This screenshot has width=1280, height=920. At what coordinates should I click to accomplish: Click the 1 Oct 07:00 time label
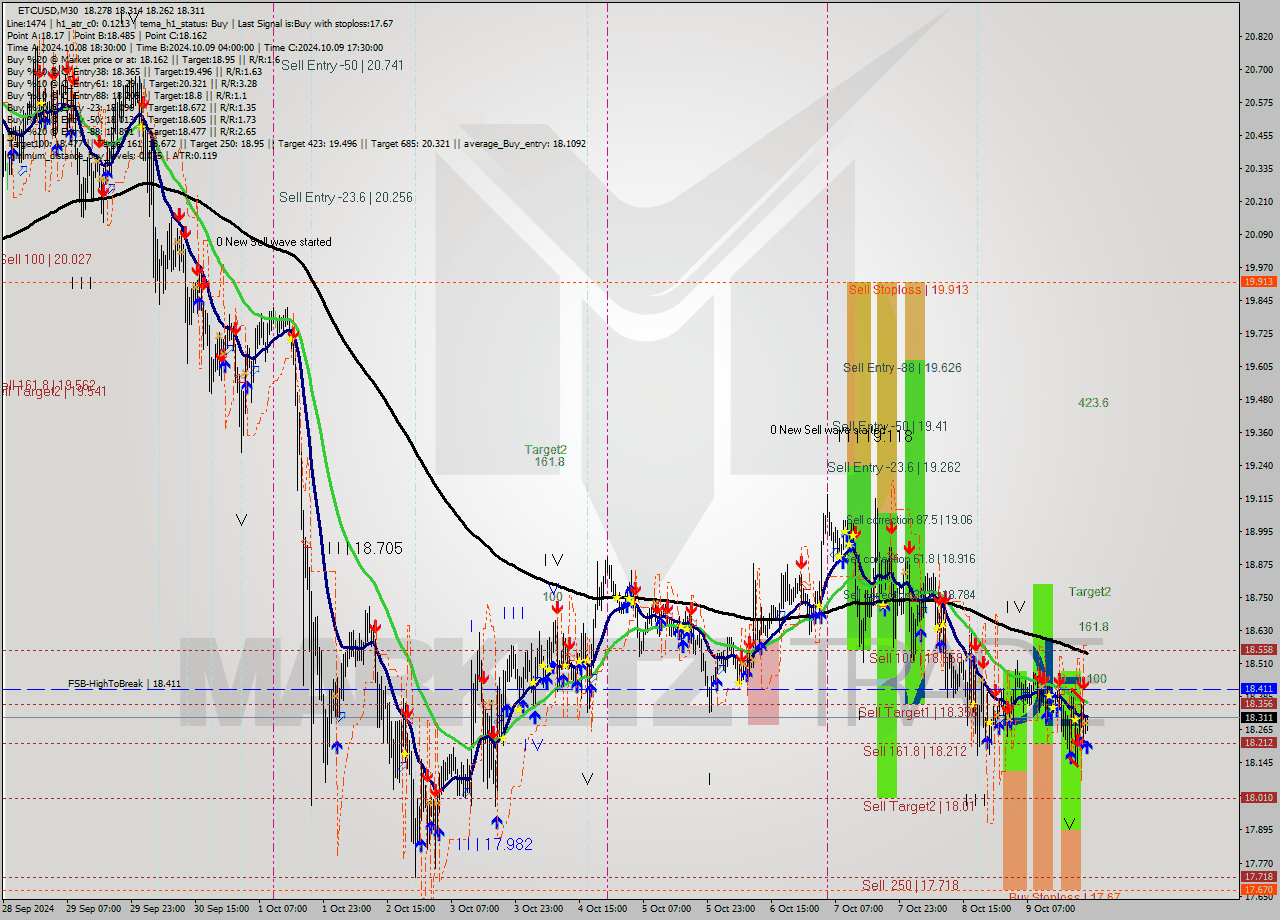282,909
